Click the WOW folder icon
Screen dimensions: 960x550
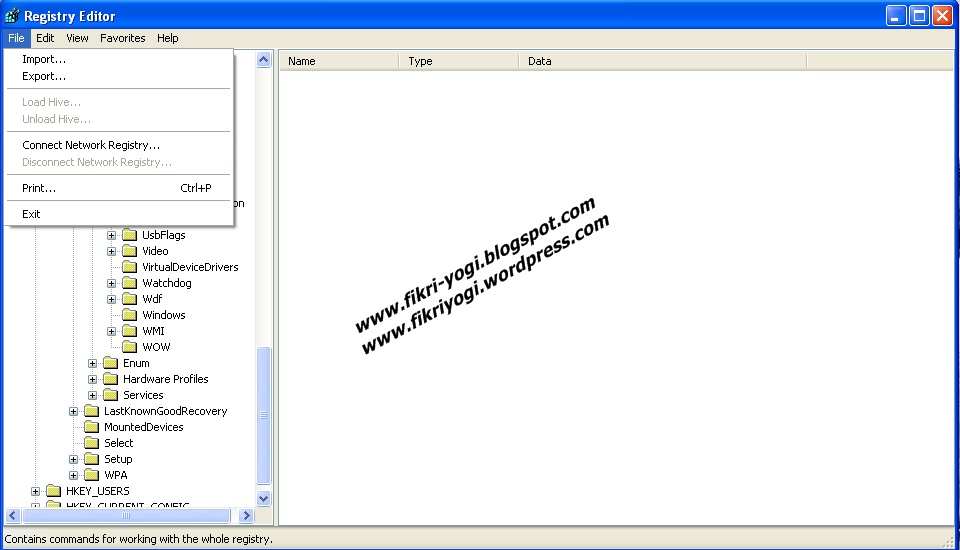click(x=129, y=347)
